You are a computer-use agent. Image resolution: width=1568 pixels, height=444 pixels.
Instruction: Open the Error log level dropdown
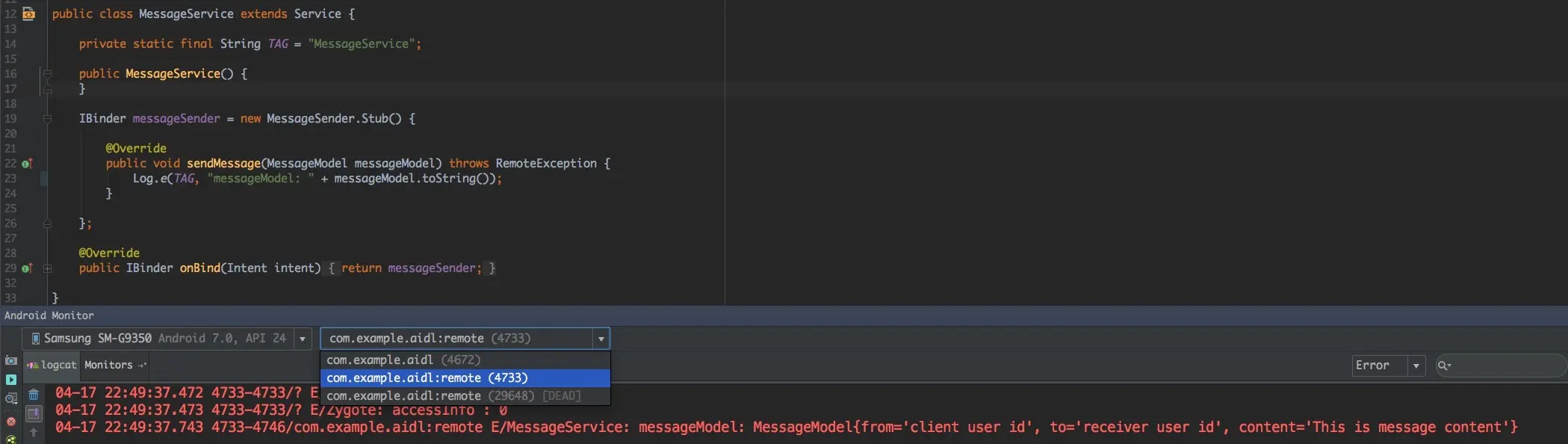coord(1389,366)
